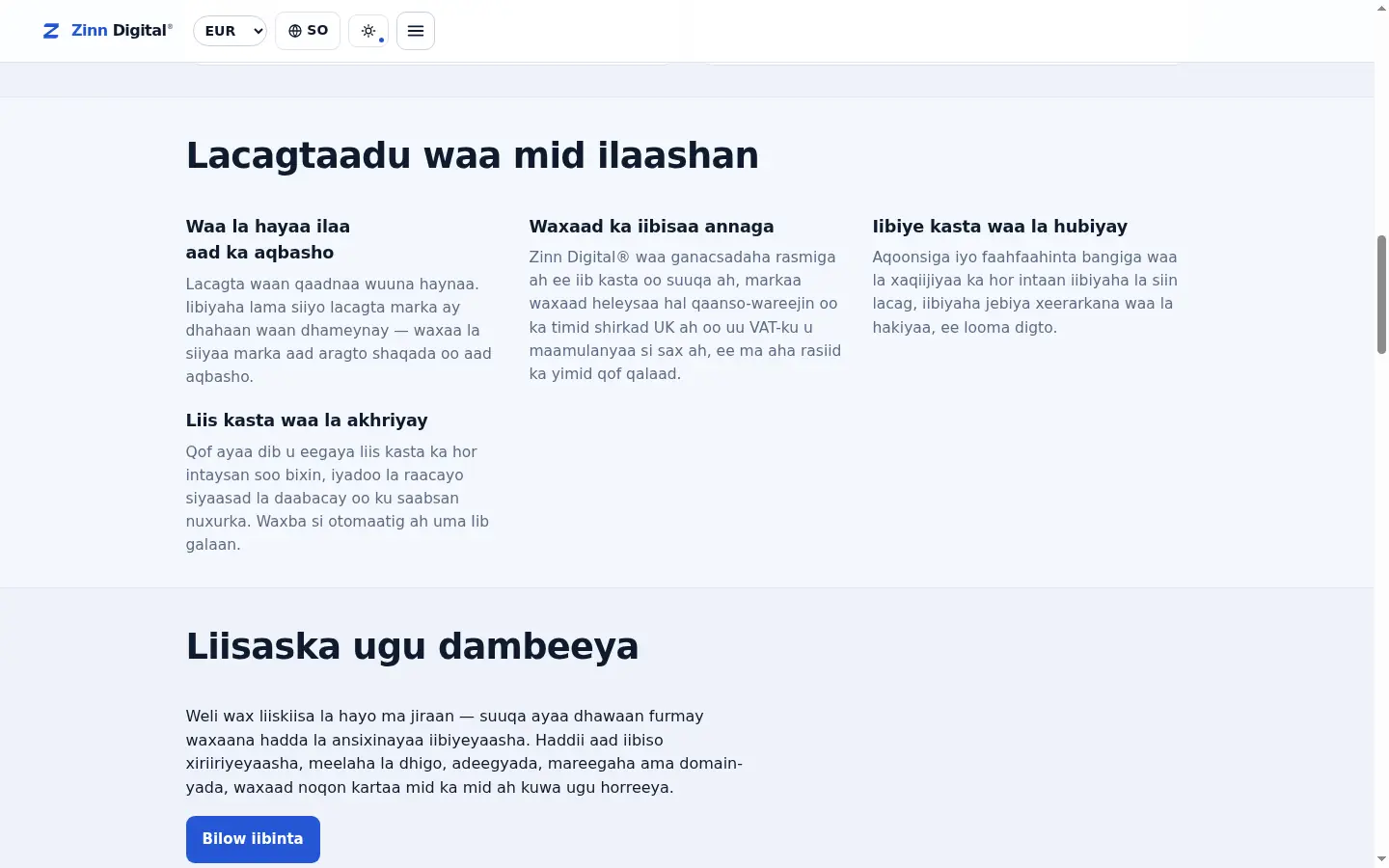Click the scrollbar down arrow

(x=1381, y=859)
